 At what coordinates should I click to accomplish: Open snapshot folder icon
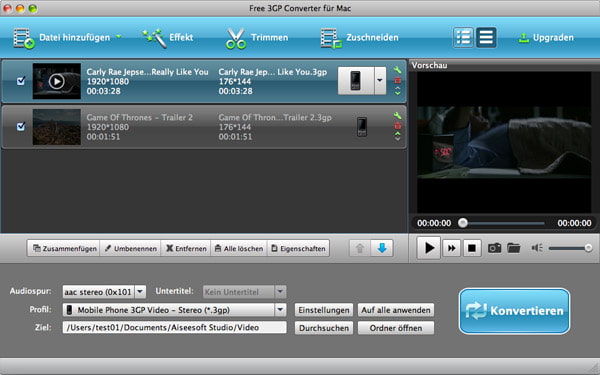514,248
